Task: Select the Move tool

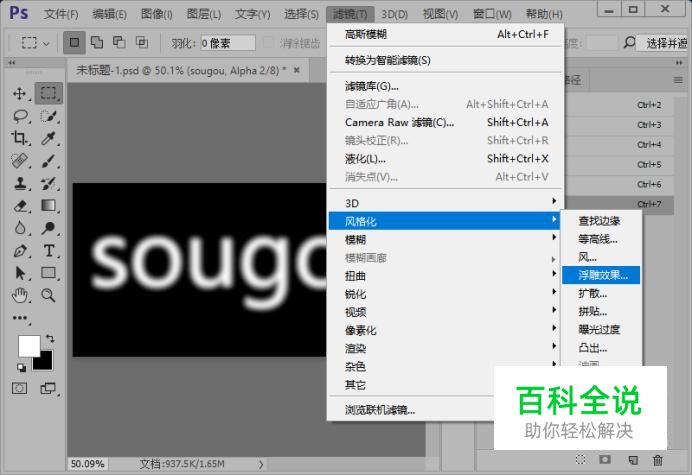Action: (x=20, y=94)
